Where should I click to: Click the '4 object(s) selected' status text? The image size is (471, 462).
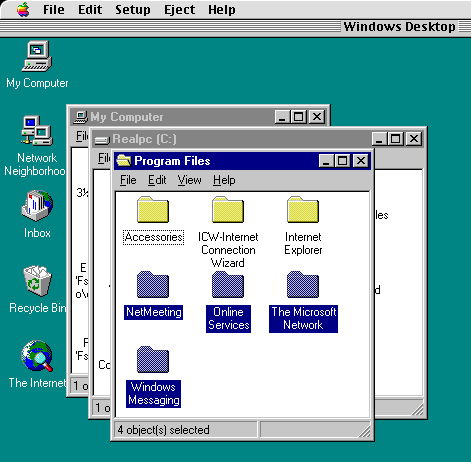pos(163,430)
